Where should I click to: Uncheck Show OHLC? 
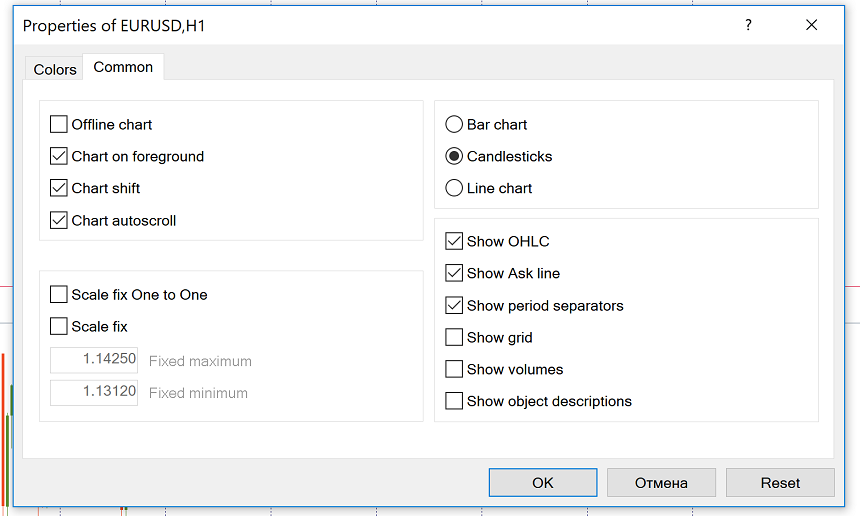coord(454,242)
